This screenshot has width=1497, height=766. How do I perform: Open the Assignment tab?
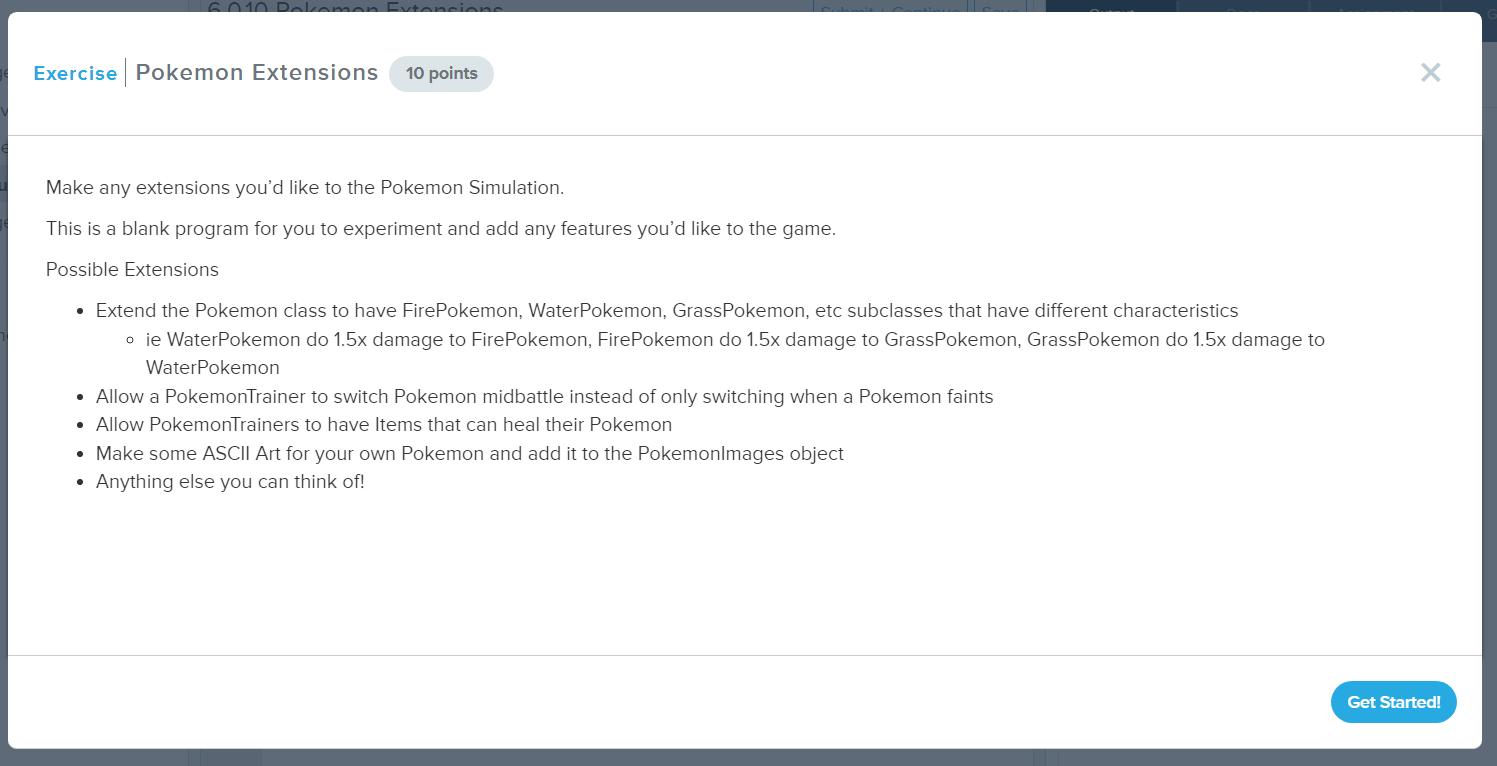click(x=1376, y=10)
